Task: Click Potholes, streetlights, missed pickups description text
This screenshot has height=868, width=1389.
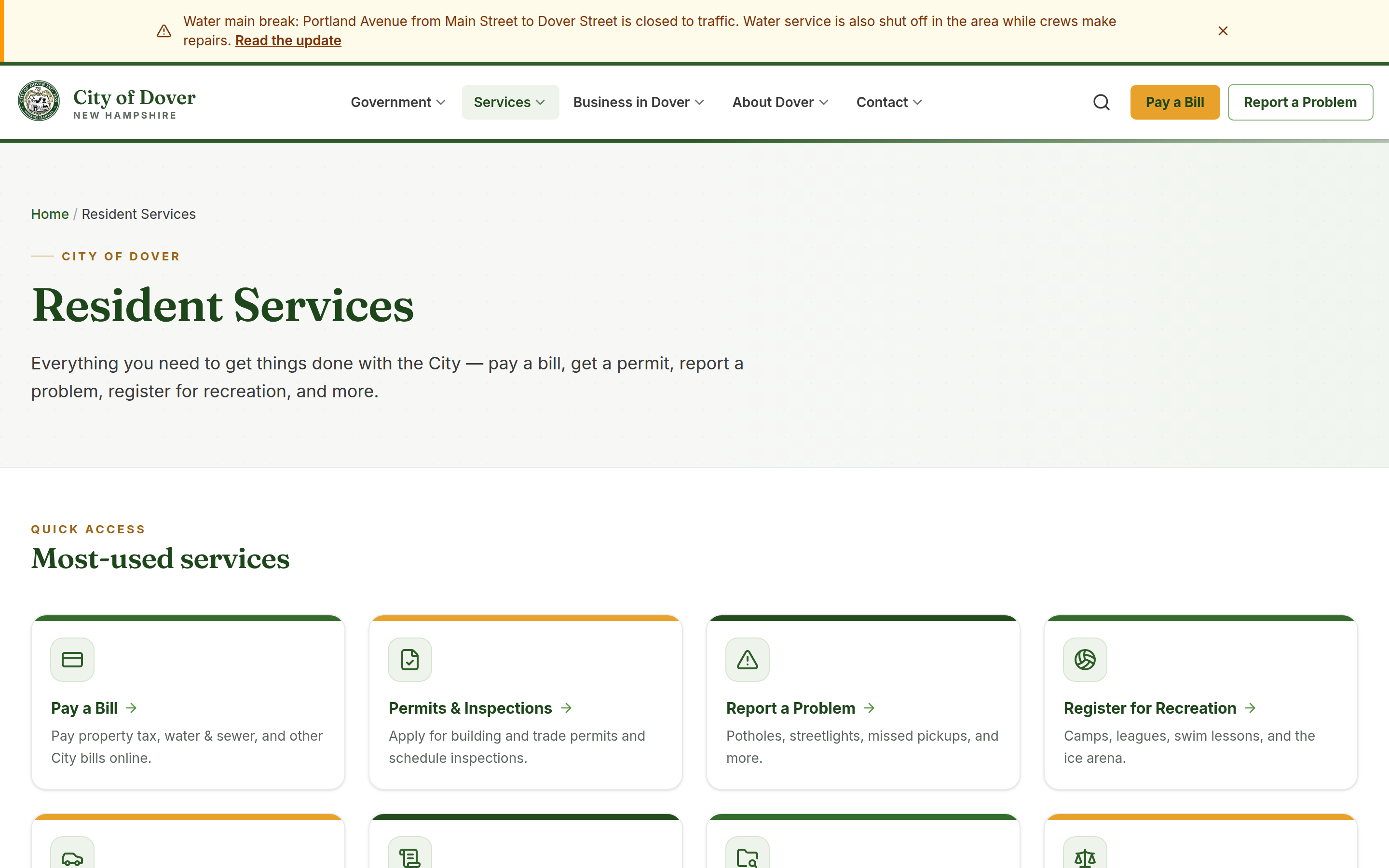Action: point(862,747)
